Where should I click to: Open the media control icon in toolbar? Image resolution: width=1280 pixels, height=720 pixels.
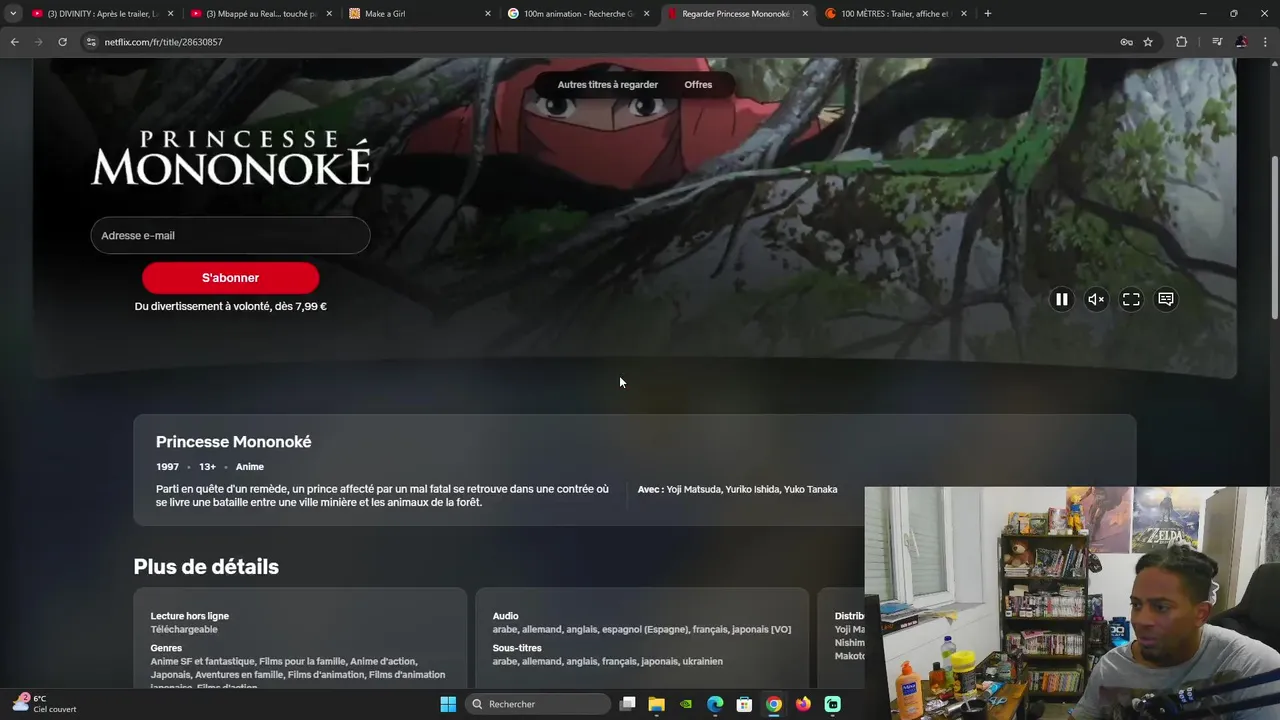coord(1216,42)
